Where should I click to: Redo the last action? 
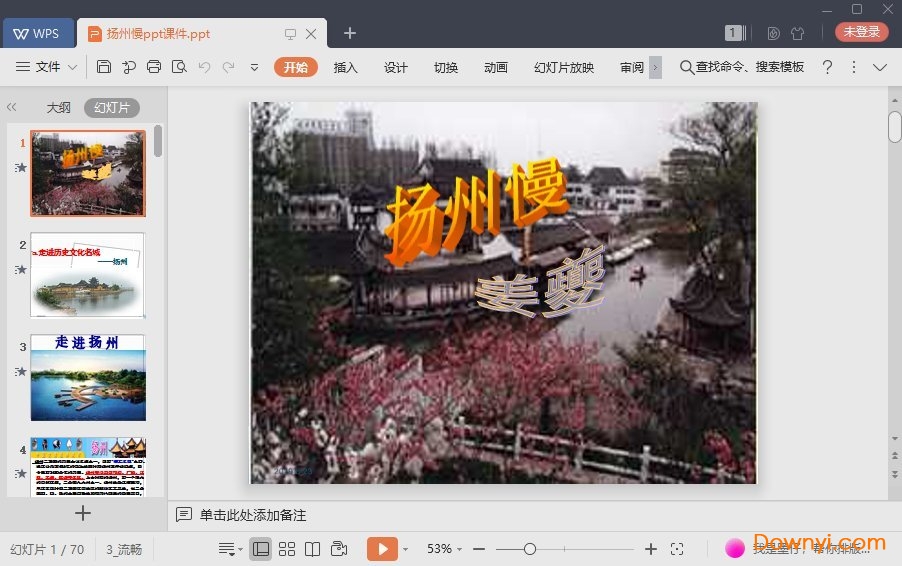(x=228, y=67)
